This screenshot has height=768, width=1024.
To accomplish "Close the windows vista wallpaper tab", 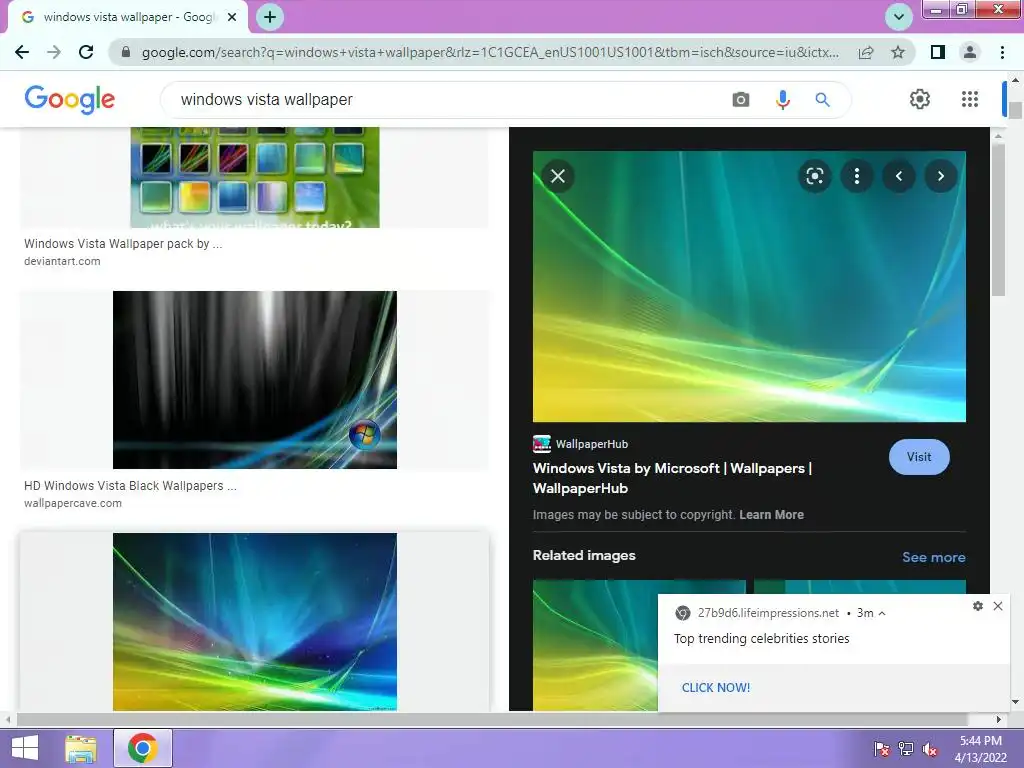I will coord(231,18).
